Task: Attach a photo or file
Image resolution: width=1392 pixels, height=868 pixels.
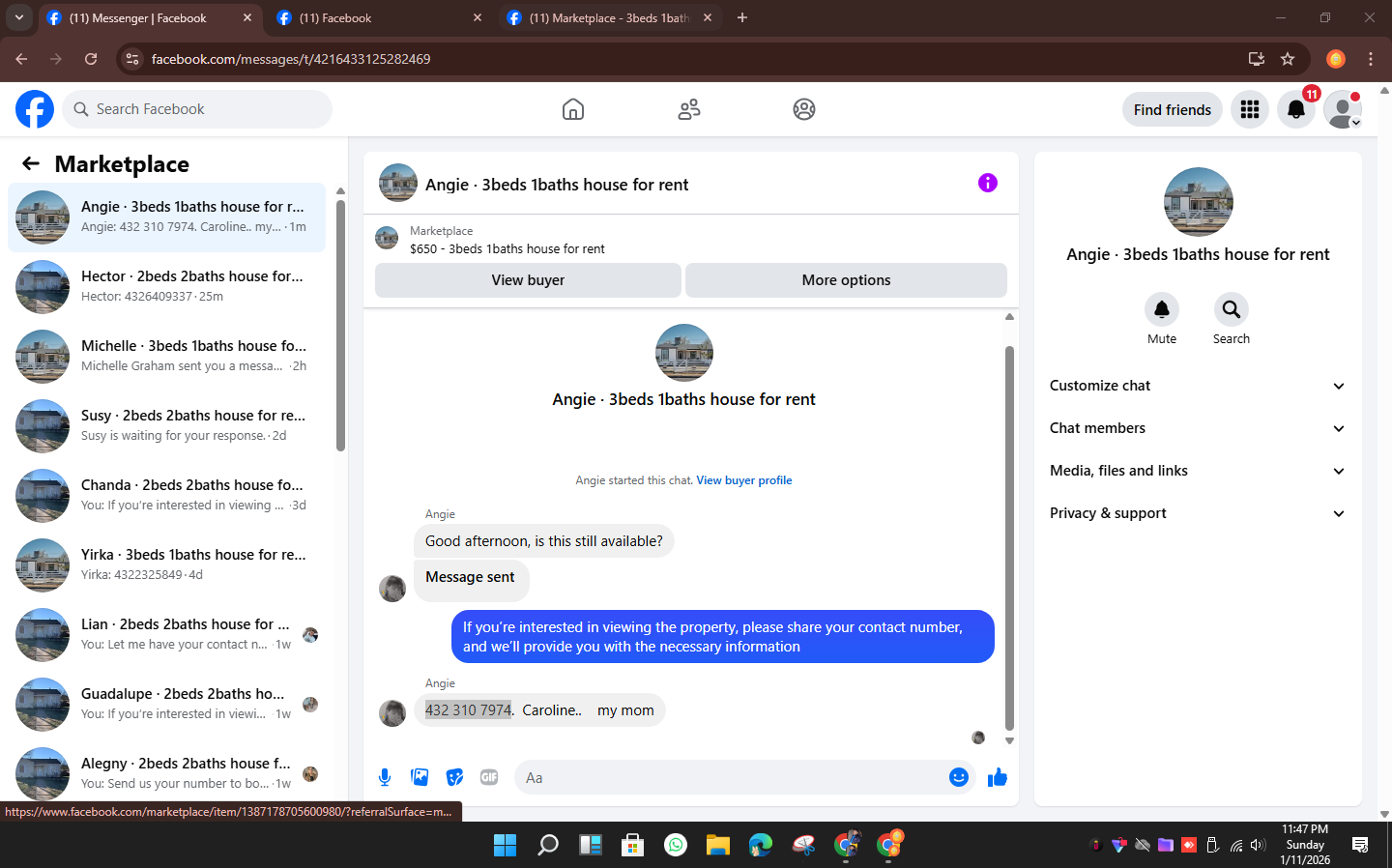Action: pos(420,777)
